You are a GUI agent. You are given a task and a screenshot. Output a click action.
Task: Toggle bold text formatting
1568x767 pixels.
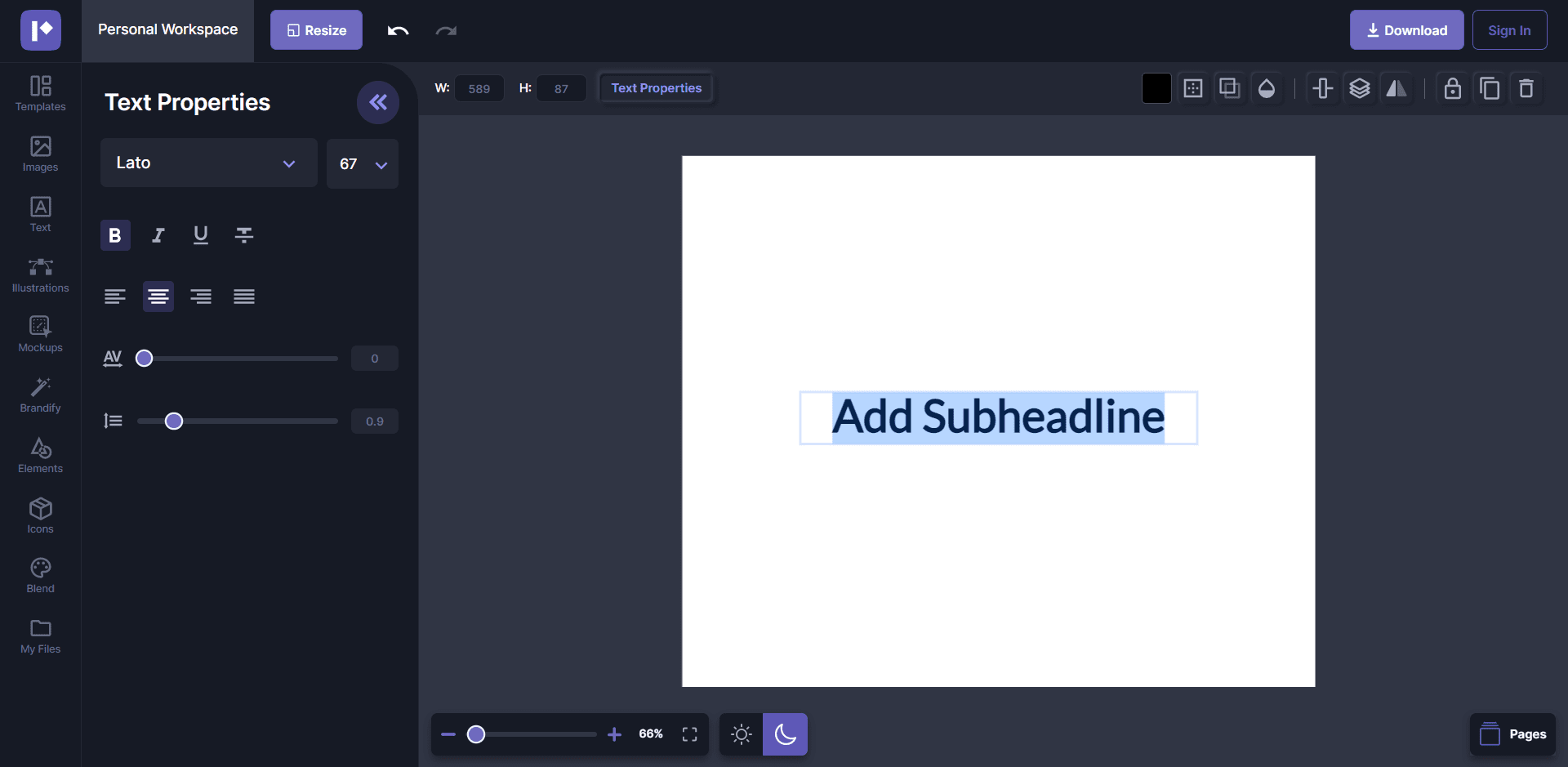(x=114, y=235)
